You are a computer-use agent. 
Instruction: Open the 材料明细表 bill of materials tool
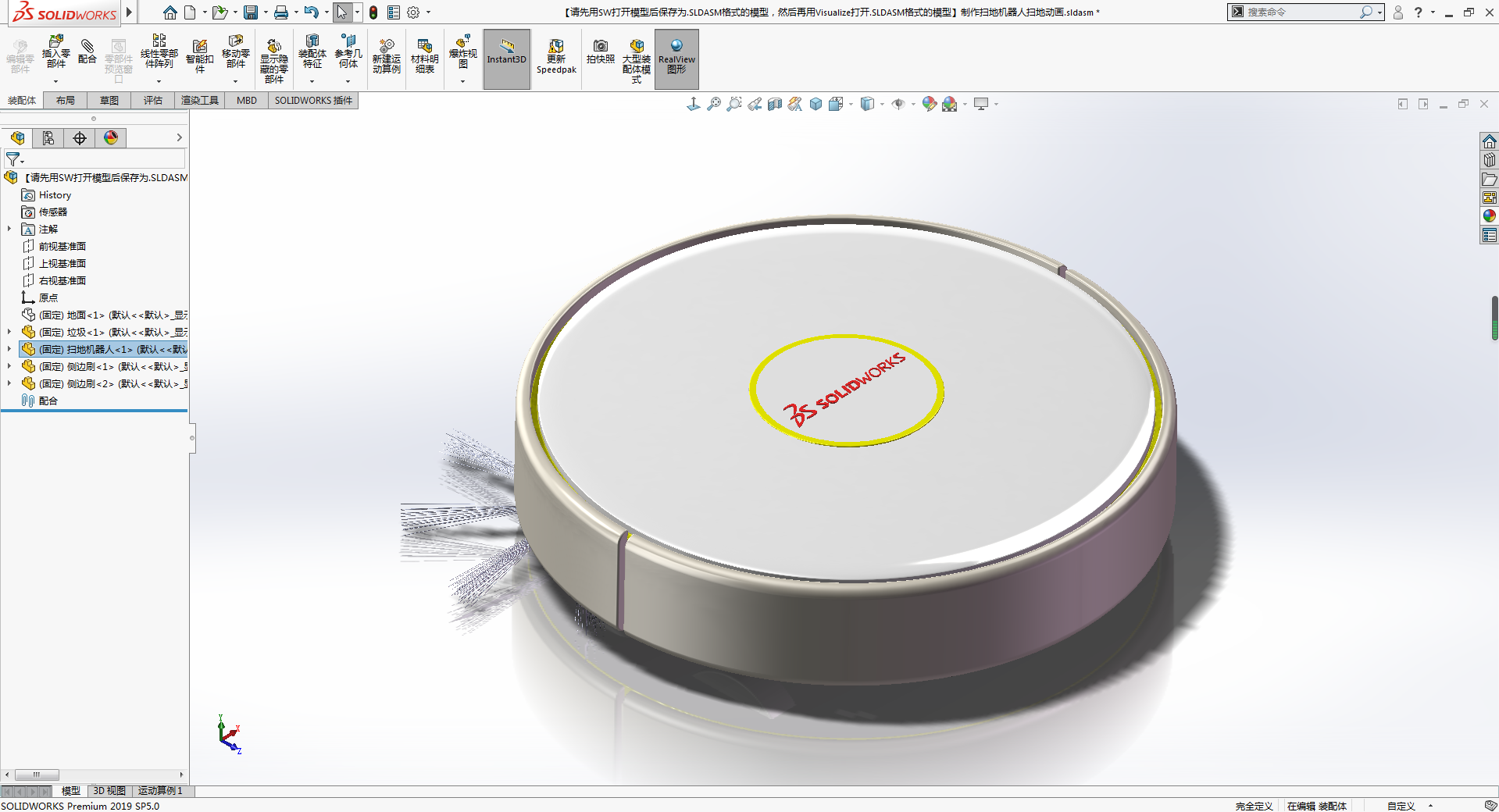[x=425, y=57]
